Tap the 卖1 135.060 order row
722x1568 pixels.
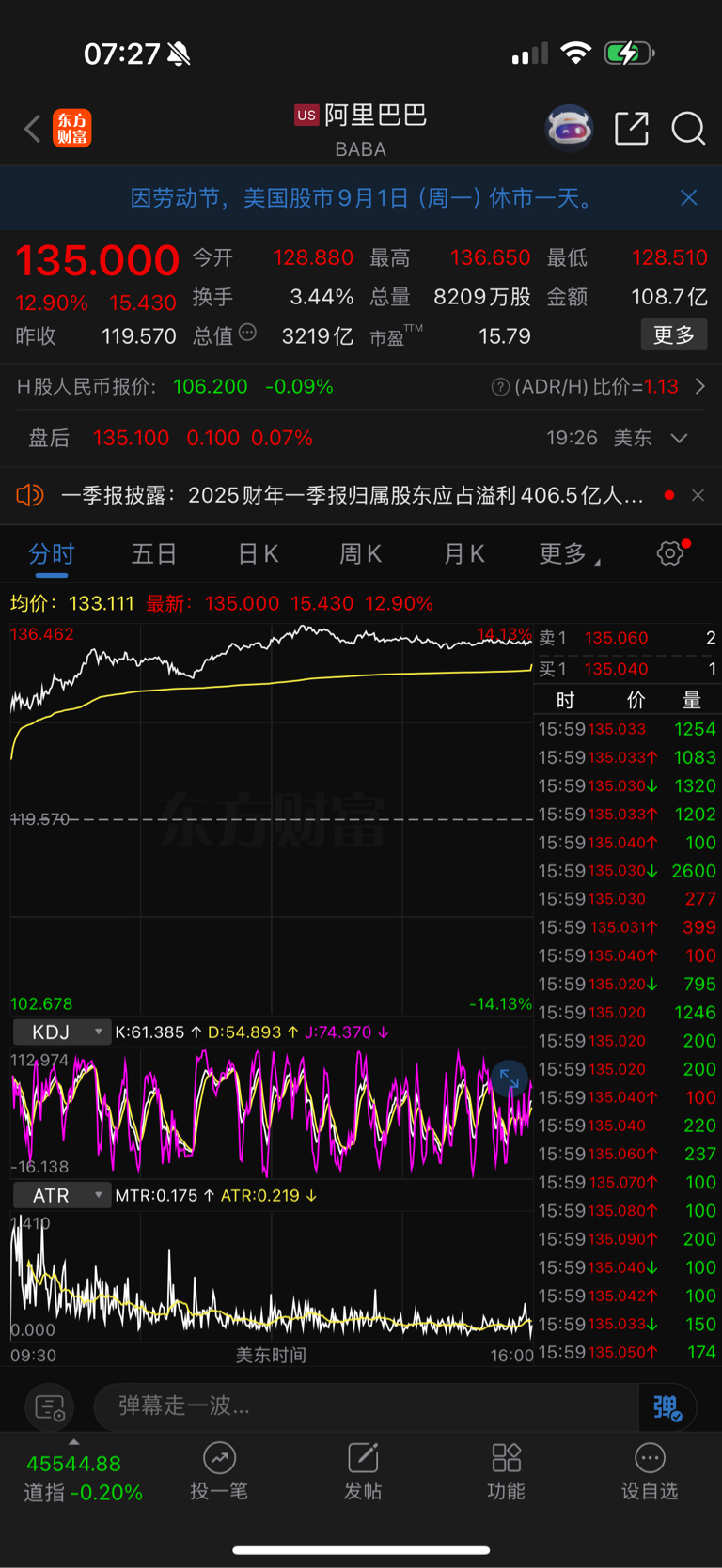click(628, 638)
